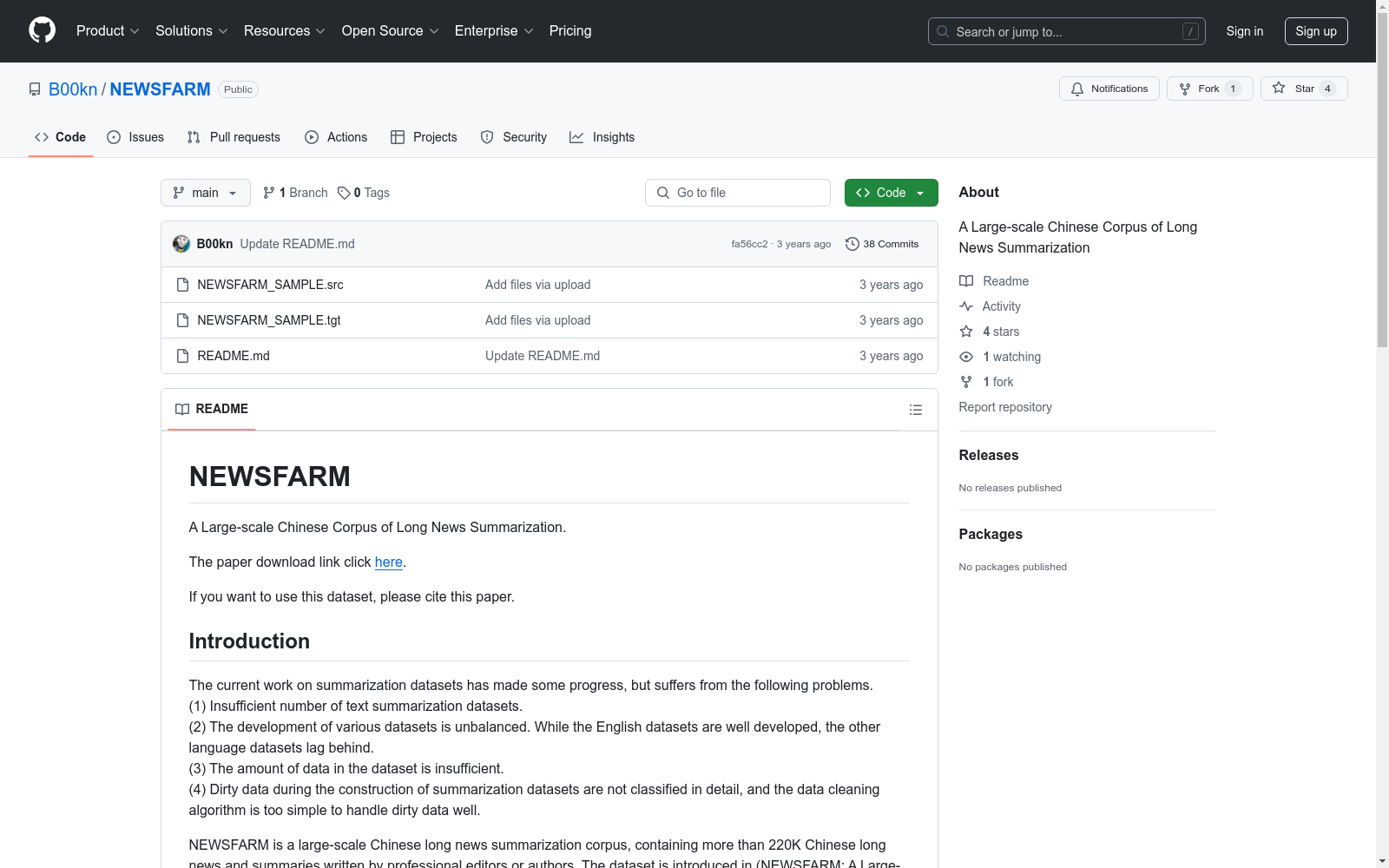The height and width of the screenshot is (868, 1389).
Task: Open the README outline list icon
Action: point(915,410)
